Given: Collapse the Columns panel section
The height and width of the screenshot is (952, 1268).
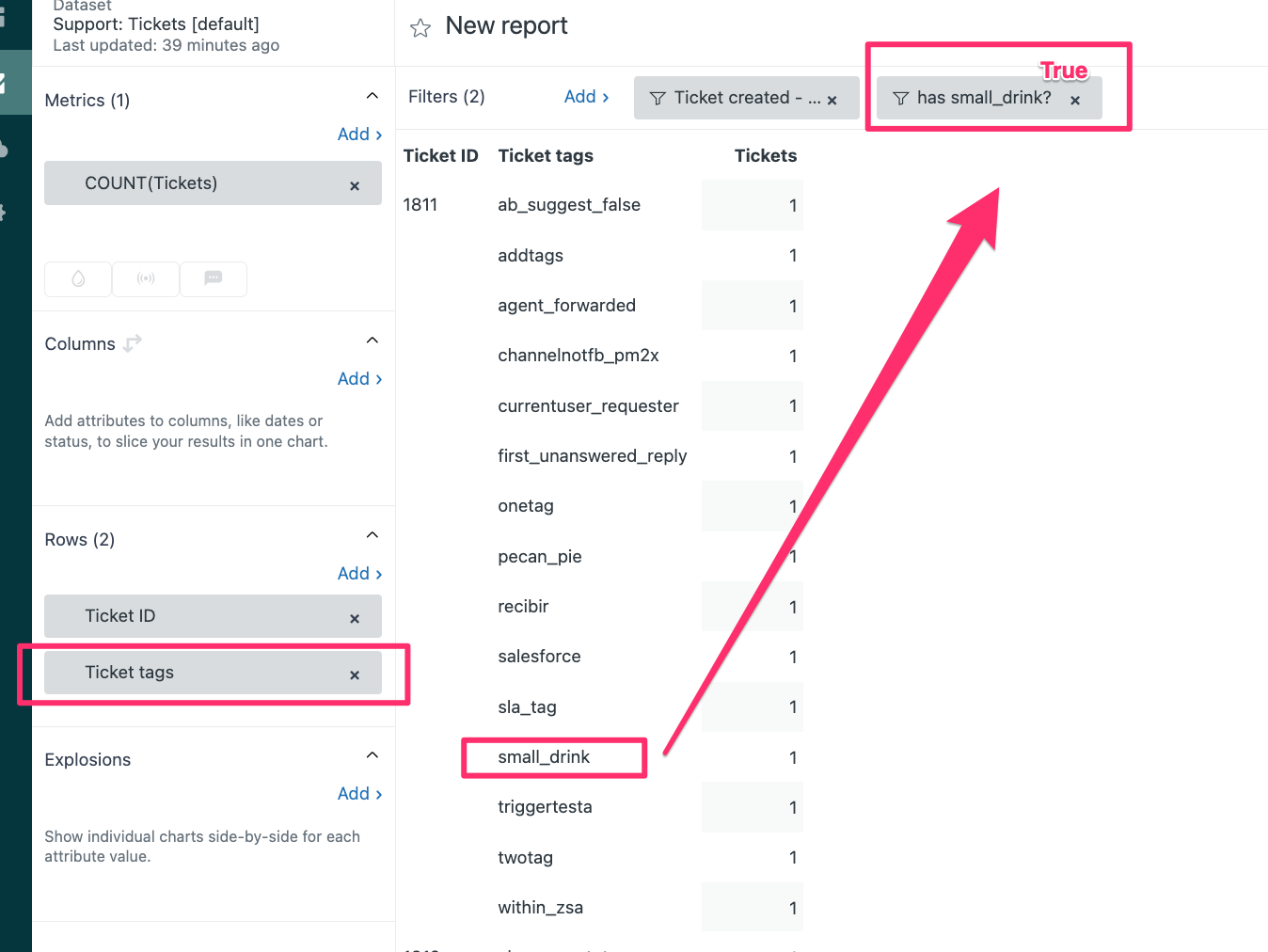Looking at the screenshot, I should point(372,341).
